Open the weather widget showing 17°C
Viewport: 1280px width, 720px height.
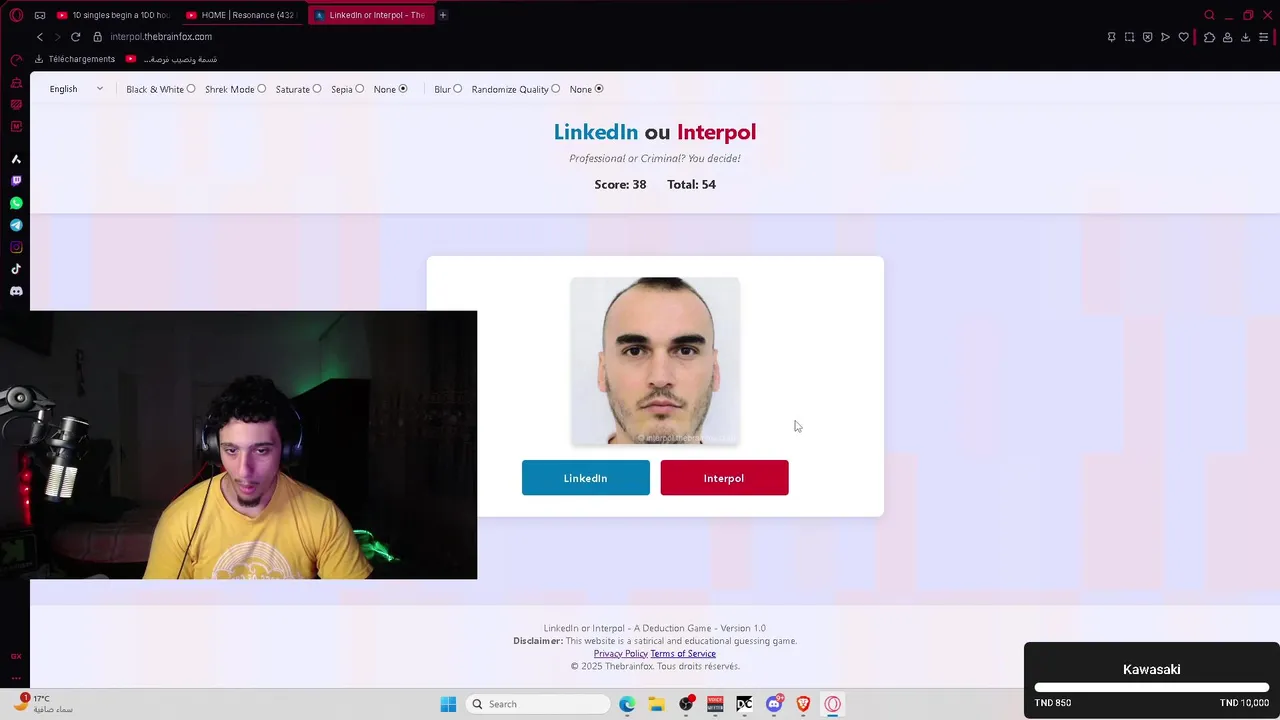tap(43, 704)
